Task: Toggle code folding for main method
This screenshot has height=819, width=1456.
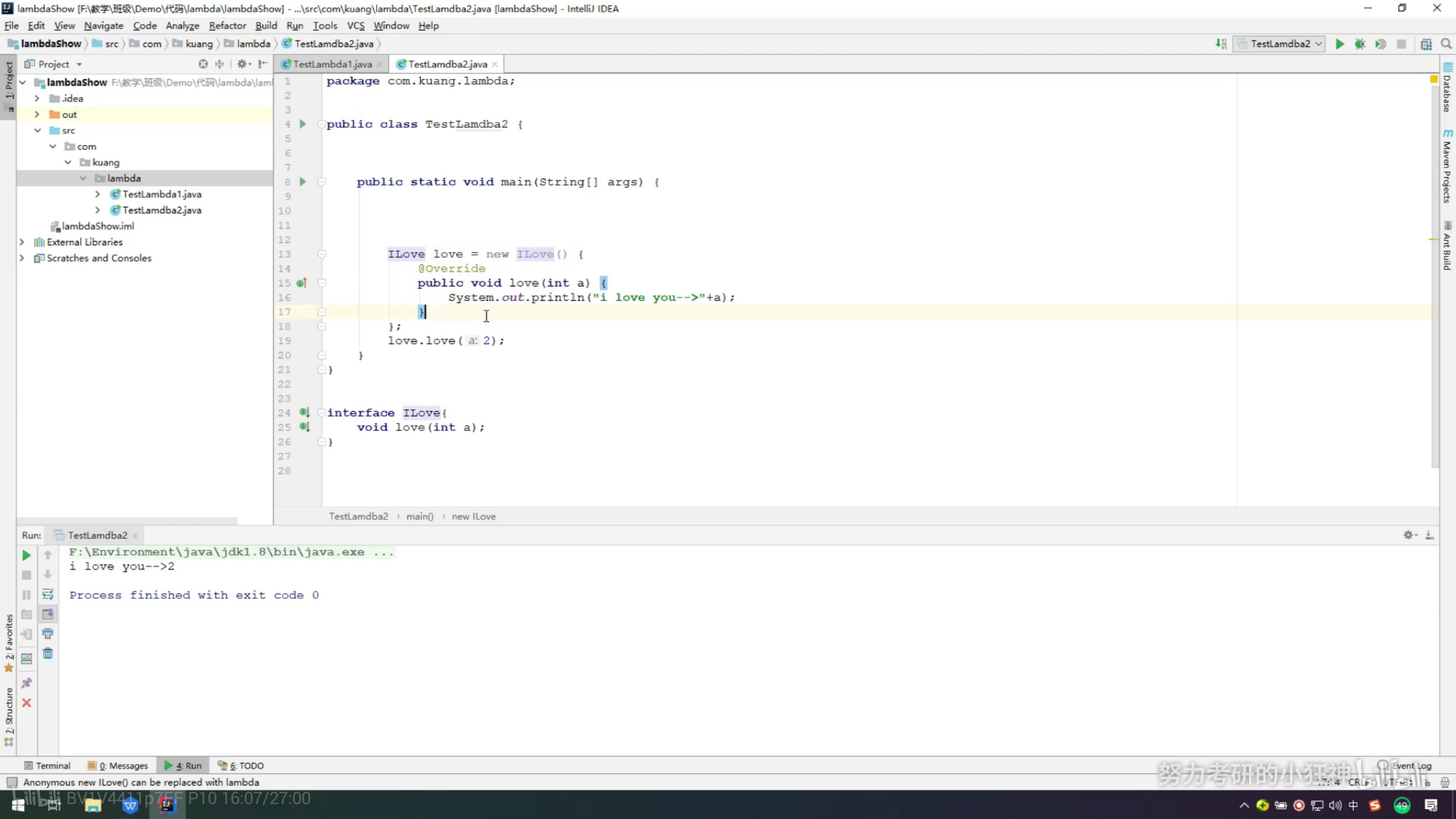Action: coord(322,181)
